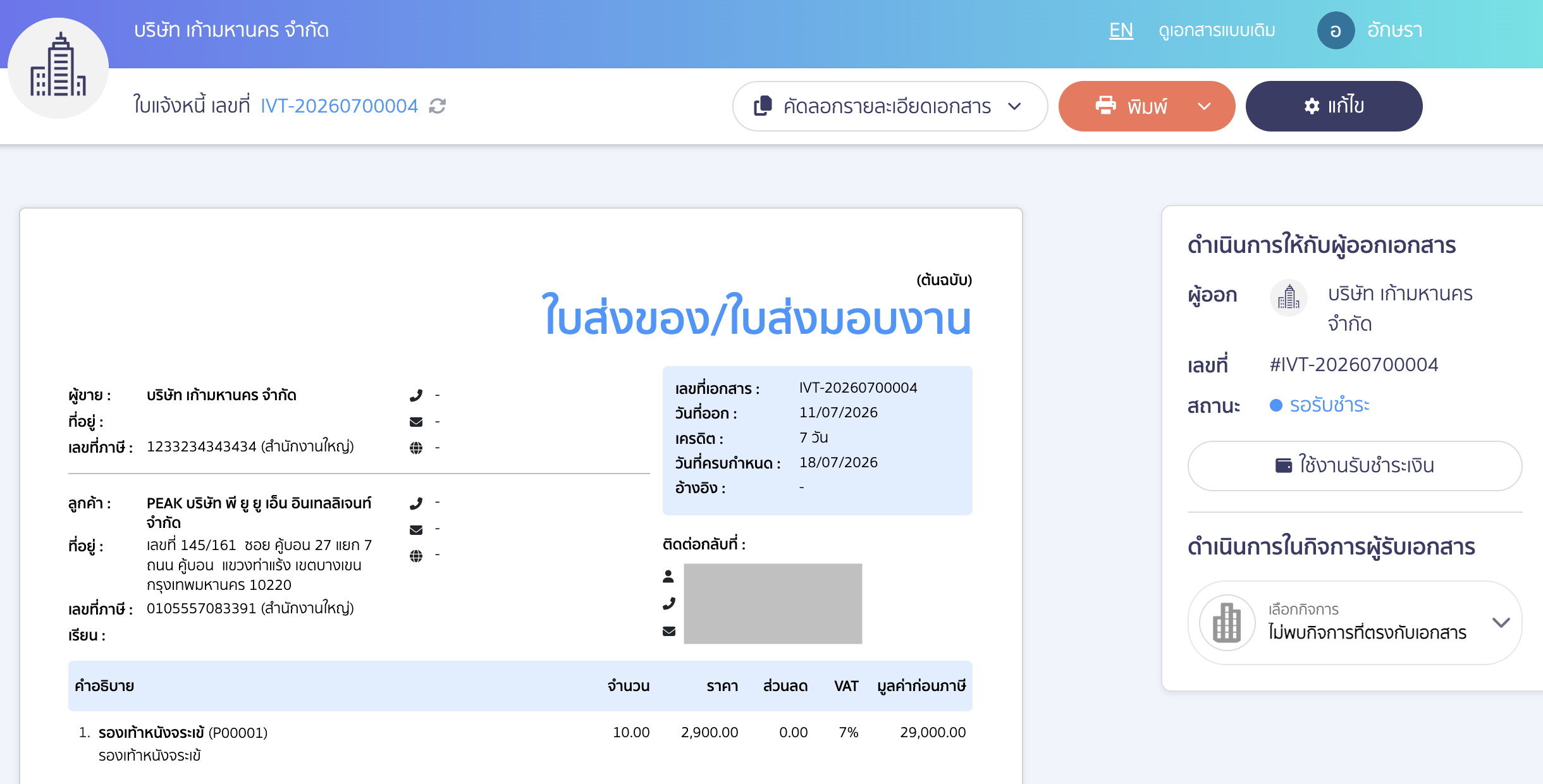
Task: Click heading ดำเนินการในกิจการผู้รับเอกสาร
Action: 1331,547
